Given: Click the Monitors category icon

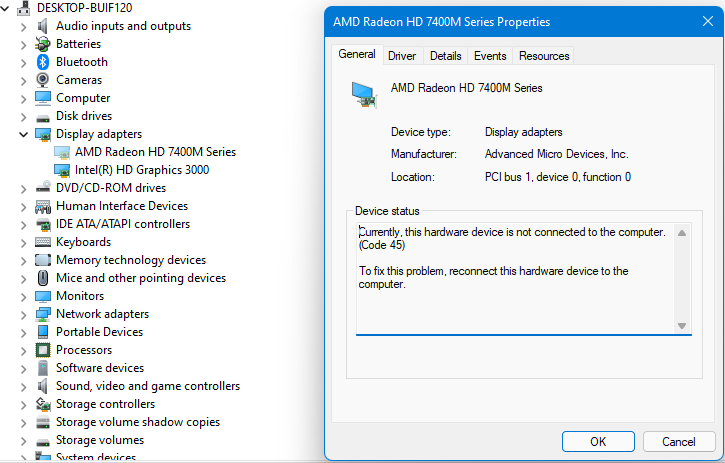Looking at the screenshot, I should tap(43, 296).
